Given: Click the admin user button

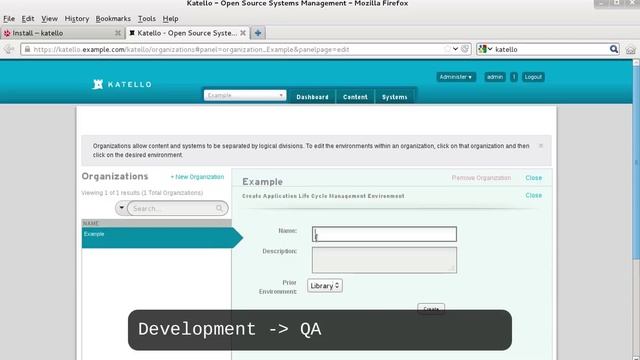Looking at the screenshot, I should 495,77.
